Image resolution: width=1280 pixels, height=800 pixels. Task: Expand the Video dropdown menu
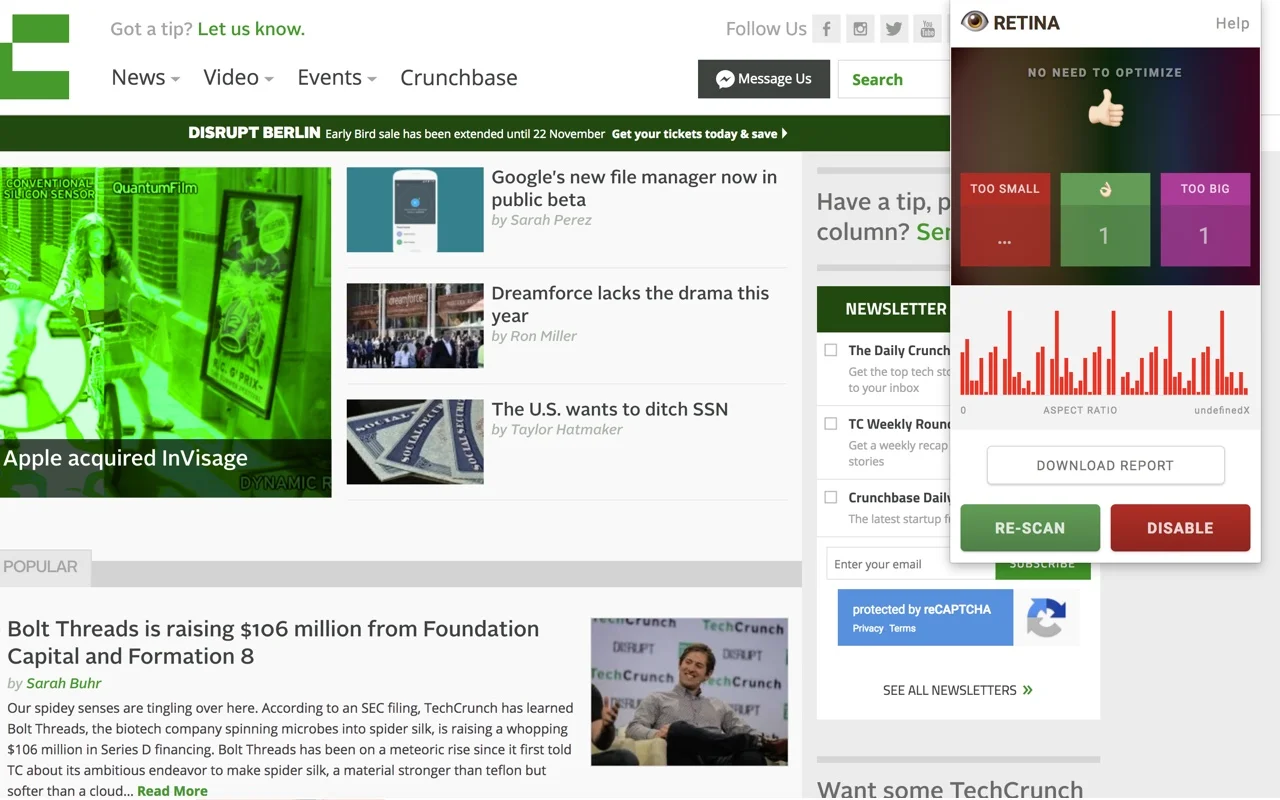[x=238, y=78]
